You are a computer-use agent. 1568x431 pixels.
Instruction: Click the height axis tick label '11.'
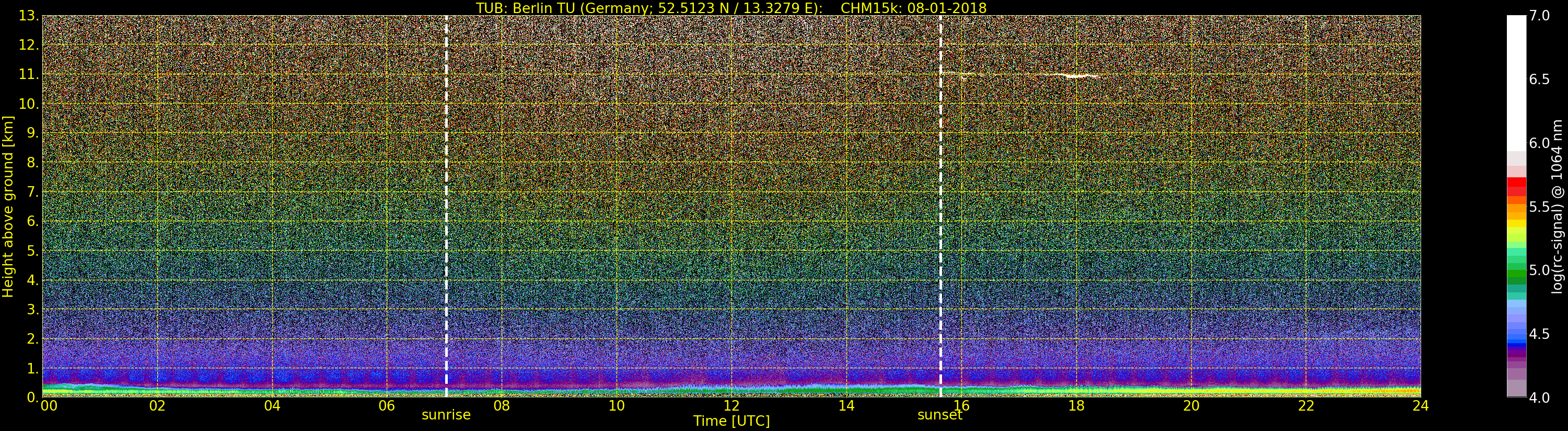(29, 74)
